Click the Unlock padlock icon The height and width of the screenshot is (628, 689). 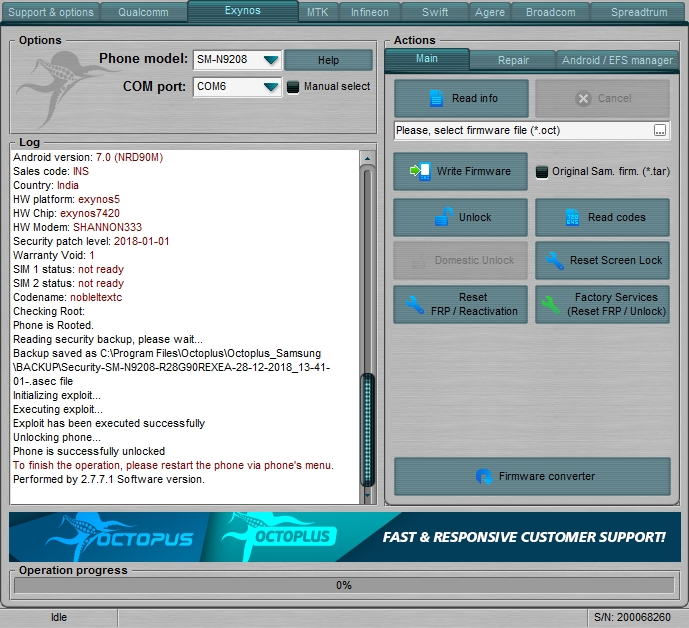pyautogui.click(x=444, y=217)
